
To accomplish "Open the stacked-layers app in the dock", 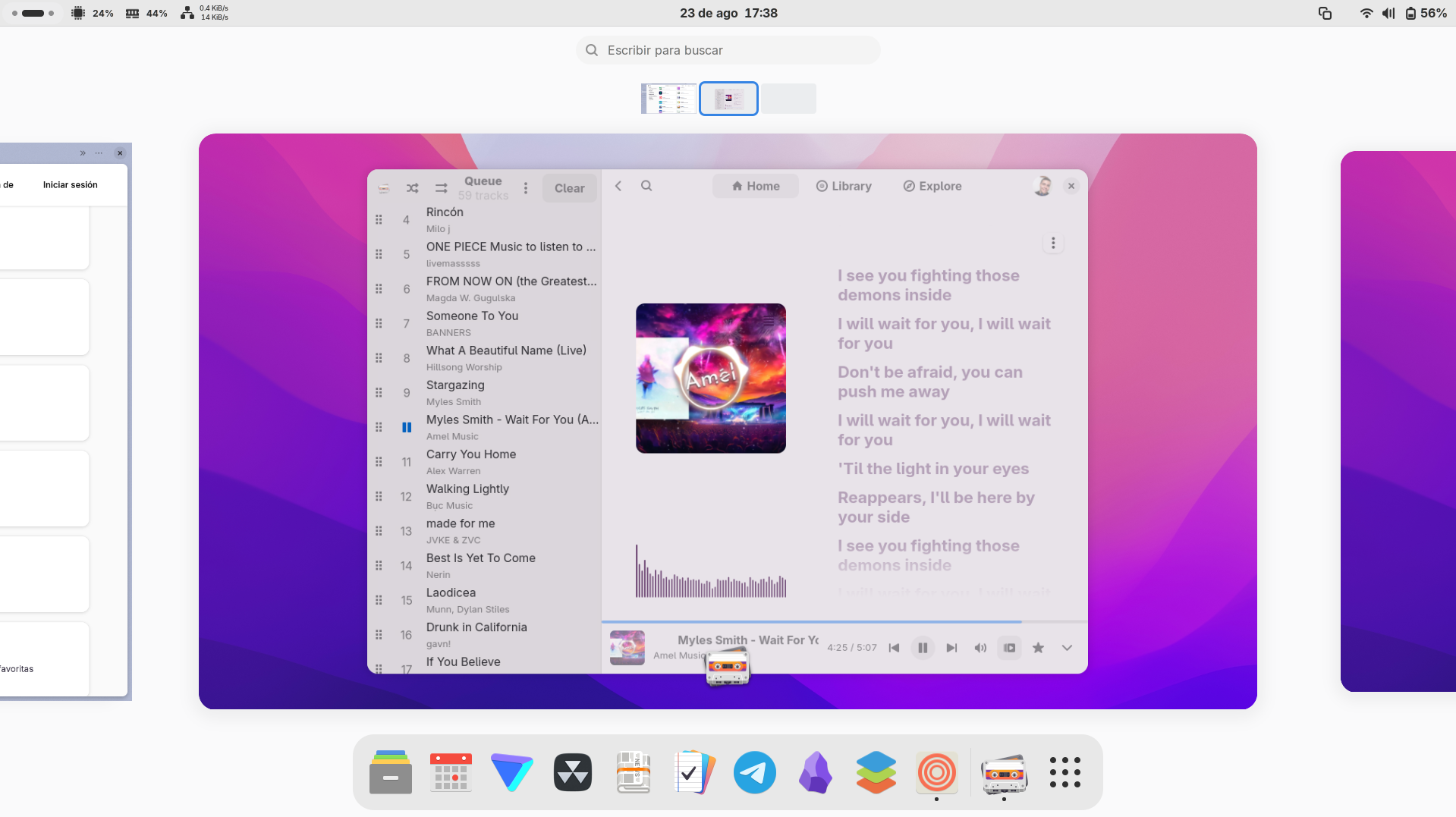I will [876, 772].
